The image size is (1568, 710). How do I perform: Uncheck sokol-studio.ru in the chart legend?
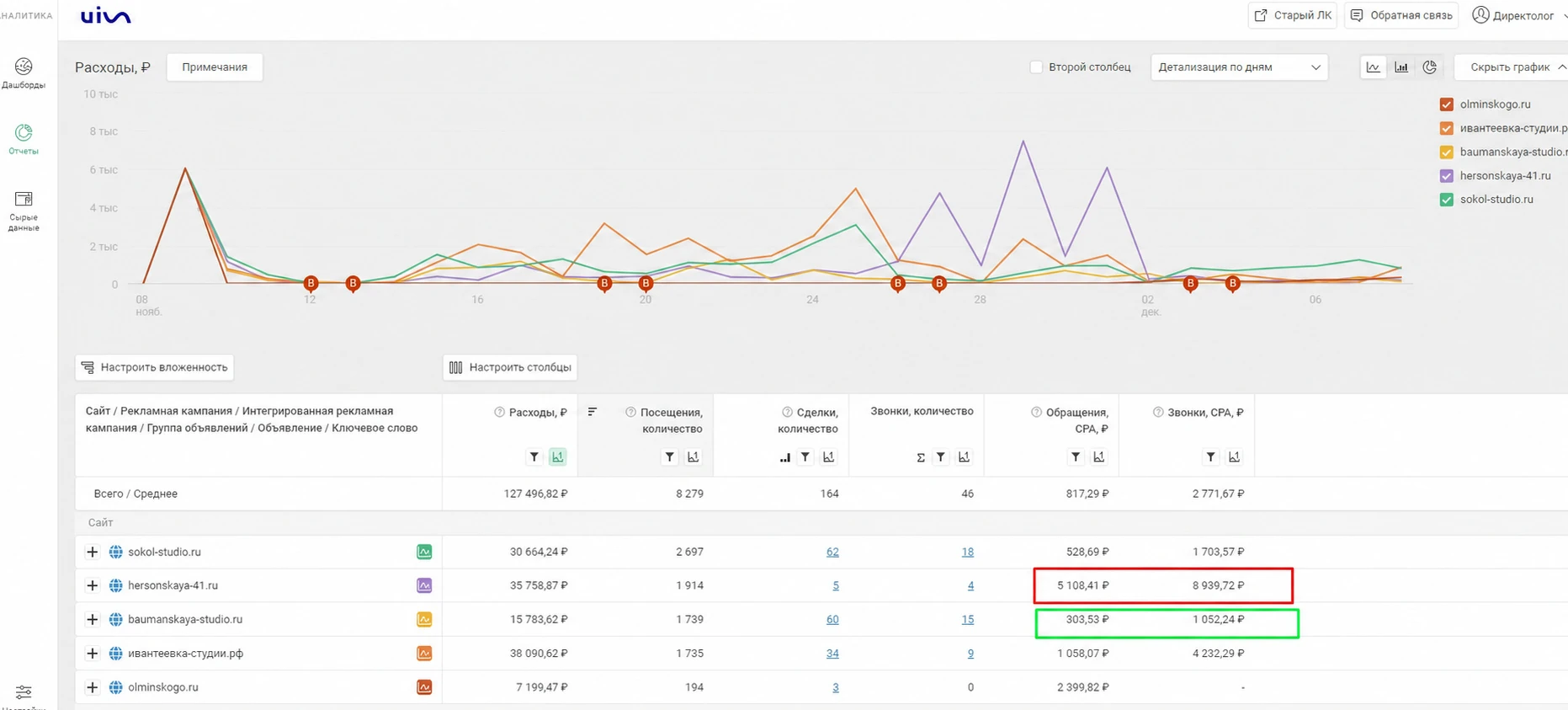point(1447,200)
